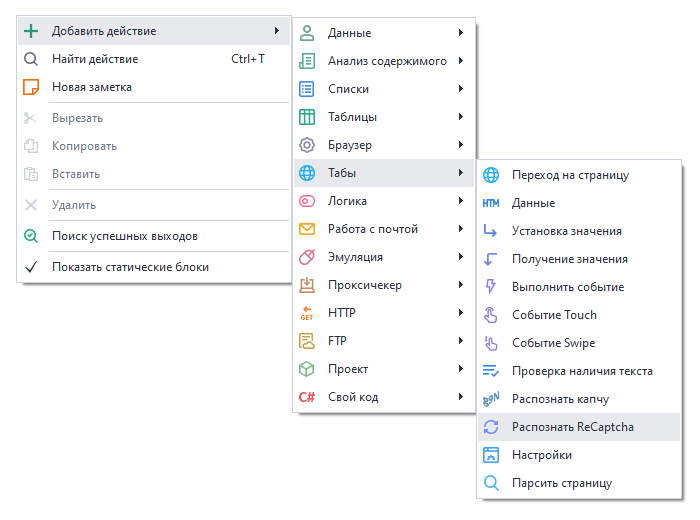700x520 pixels.
Task: Select Найти действие menu entry
Action: point(95,59)
